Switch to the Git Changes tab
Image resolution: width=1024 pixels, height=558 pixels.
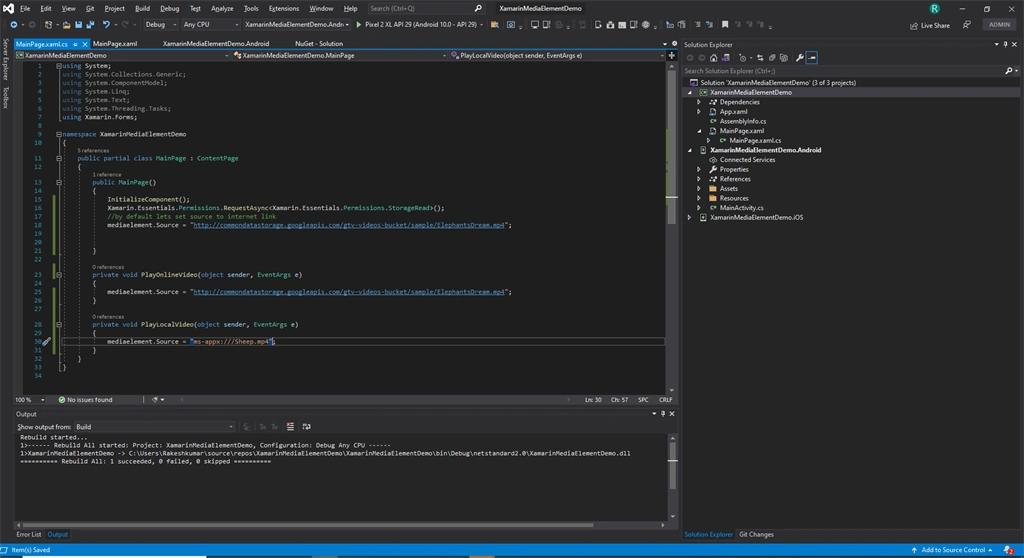756,534
